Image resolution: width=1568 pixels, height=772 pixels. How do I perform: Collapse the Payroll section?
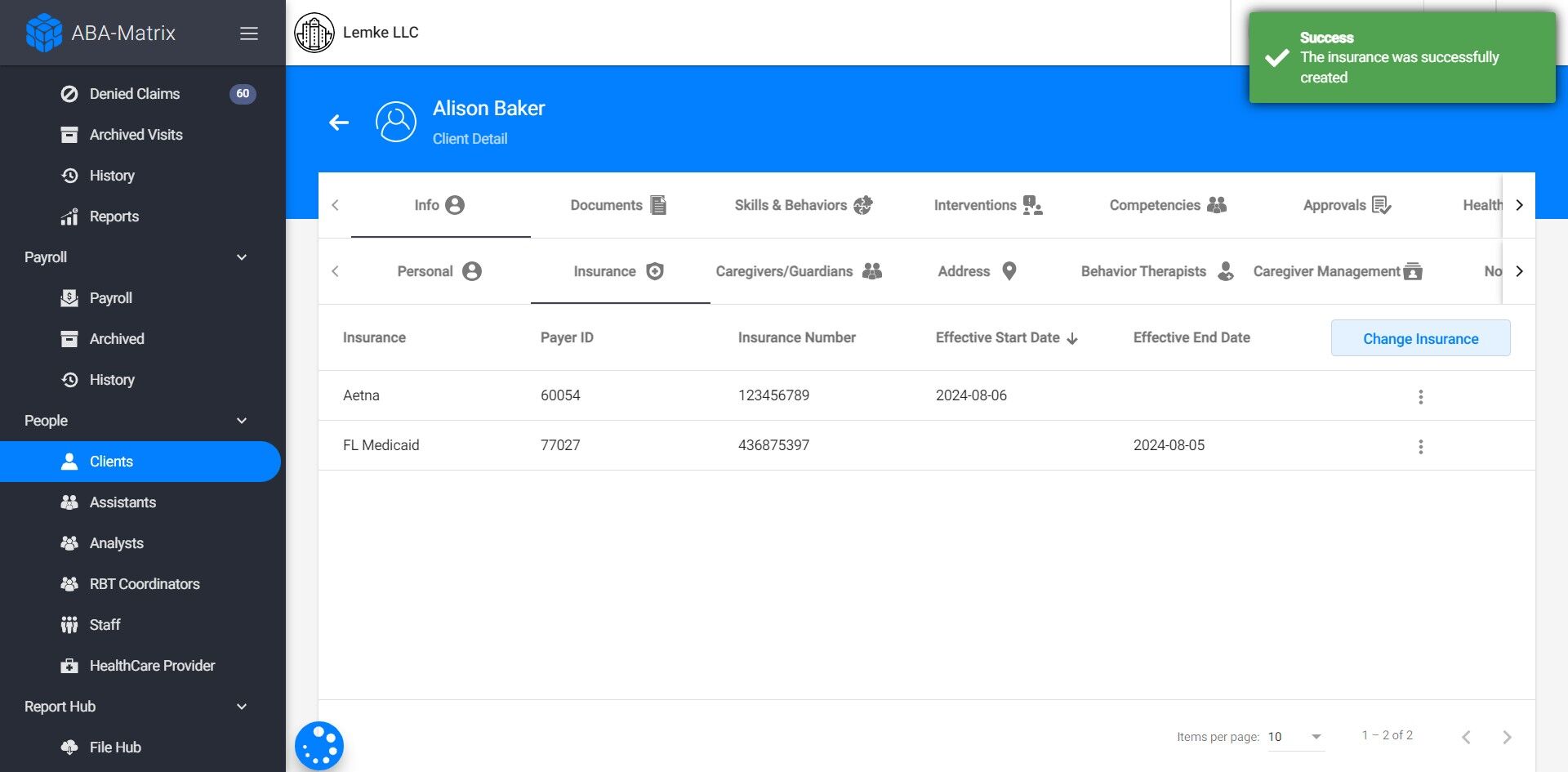pyautogui.click(x=242, y=257)
